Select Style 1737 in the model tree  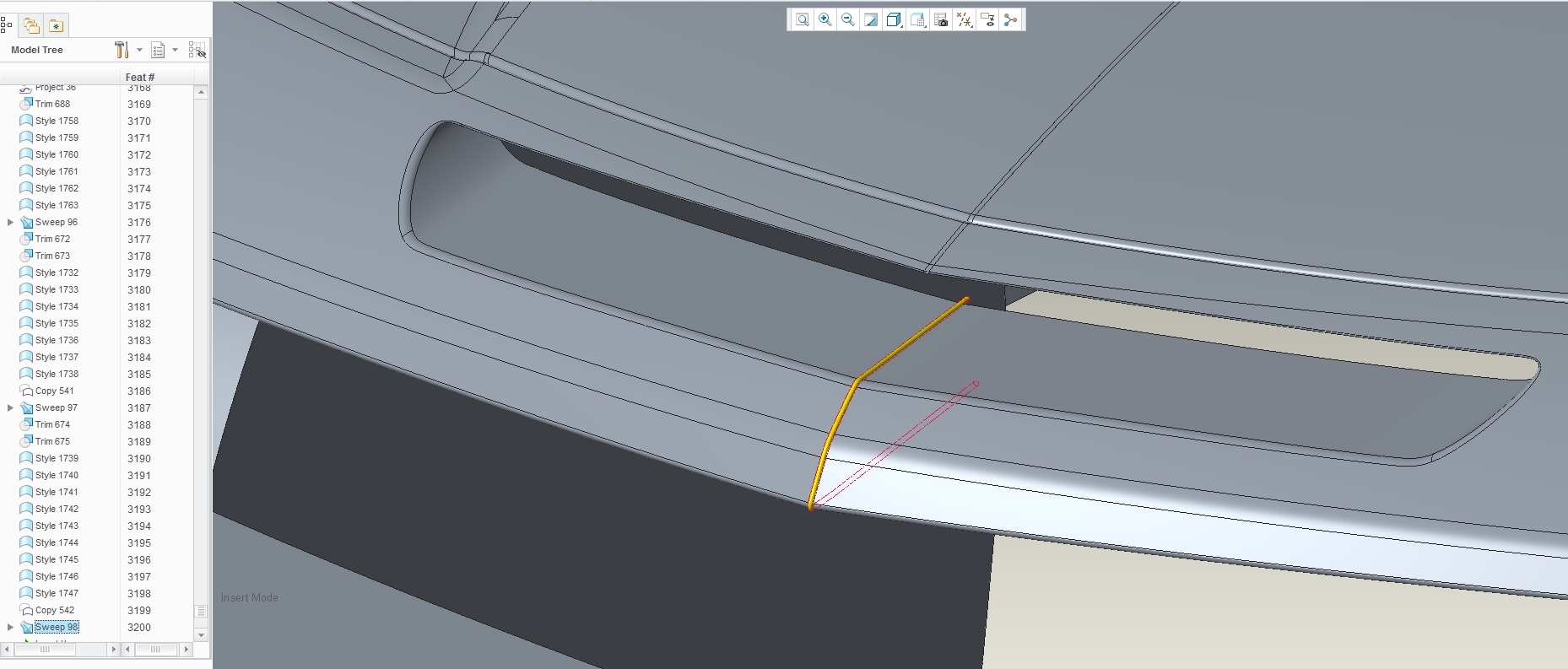coord(57,357)
